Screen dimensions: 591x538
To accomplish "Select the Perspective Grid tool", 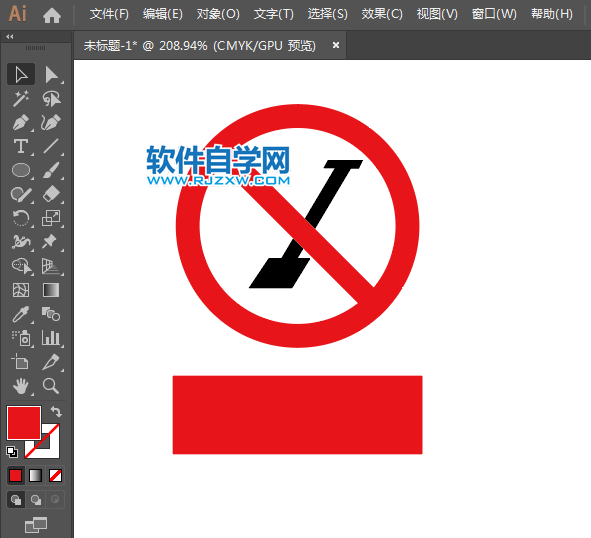I will [51, 266].
